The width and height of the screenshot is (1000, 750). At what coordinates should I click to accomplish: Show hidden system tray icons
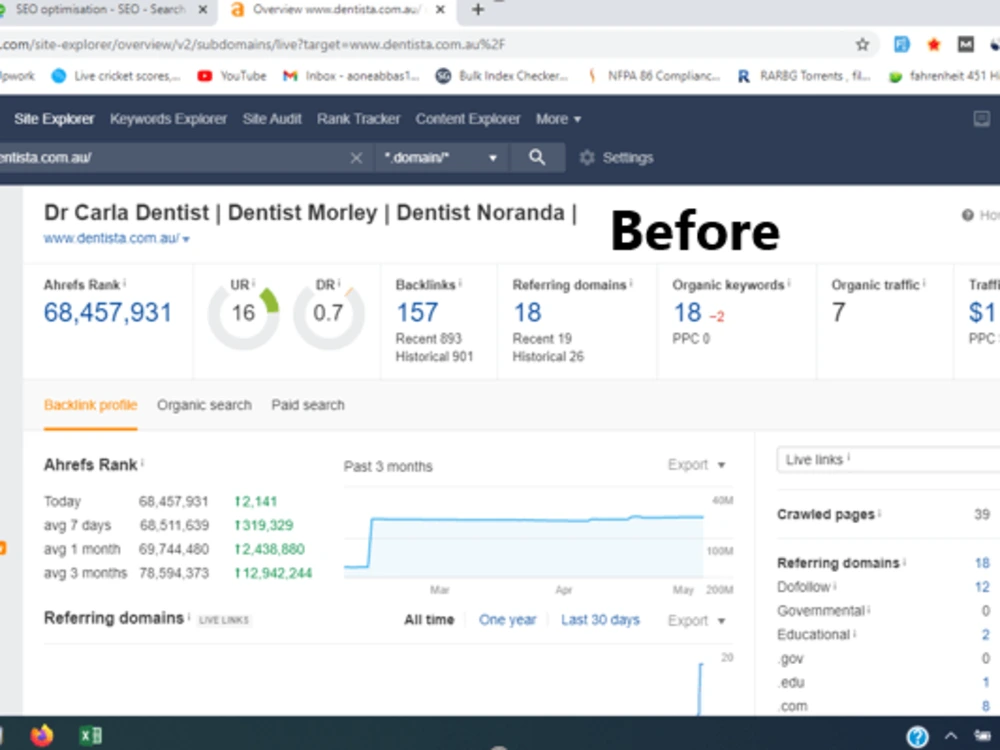[x=951, y=736]
